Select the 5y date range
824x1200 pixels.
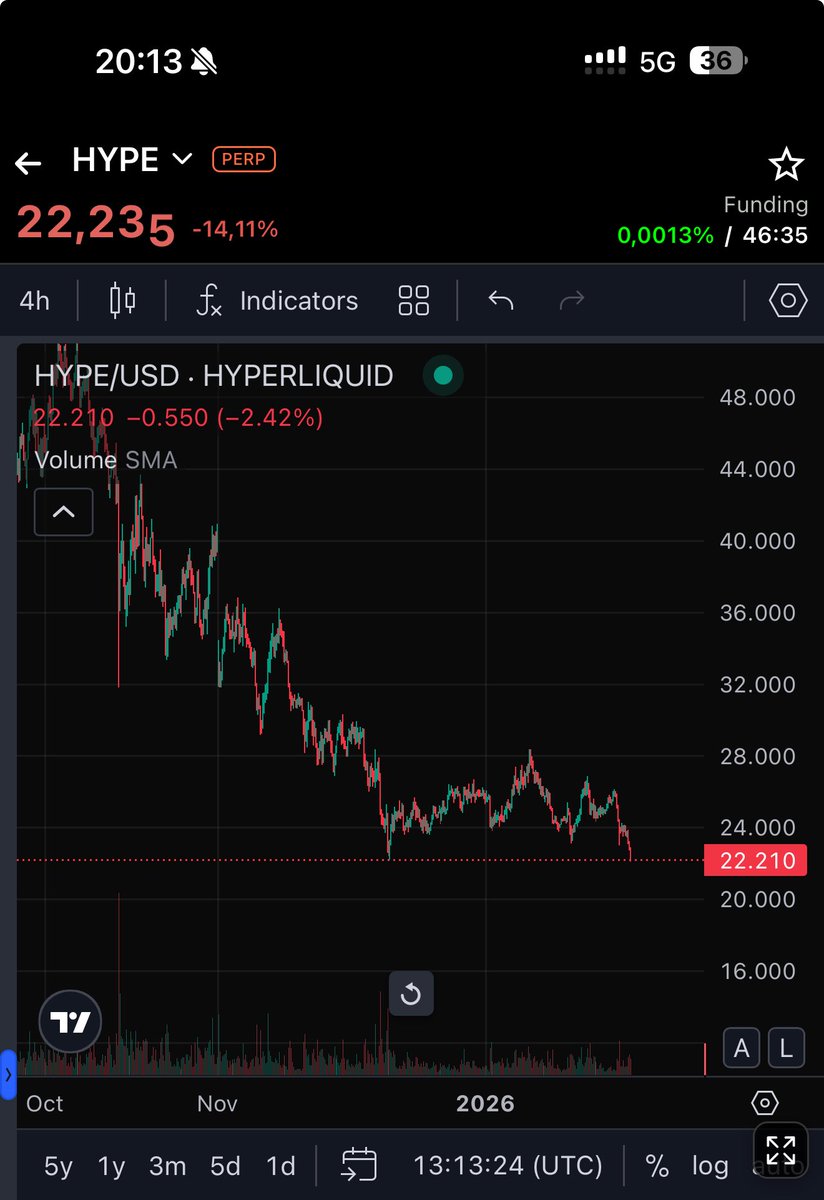(58, 1165)
